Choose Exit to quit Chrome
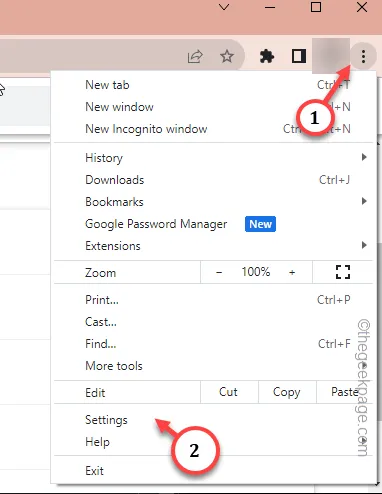The width and height of the screenshot is (382, 494). pyautogui.click(x=213, y=471)
